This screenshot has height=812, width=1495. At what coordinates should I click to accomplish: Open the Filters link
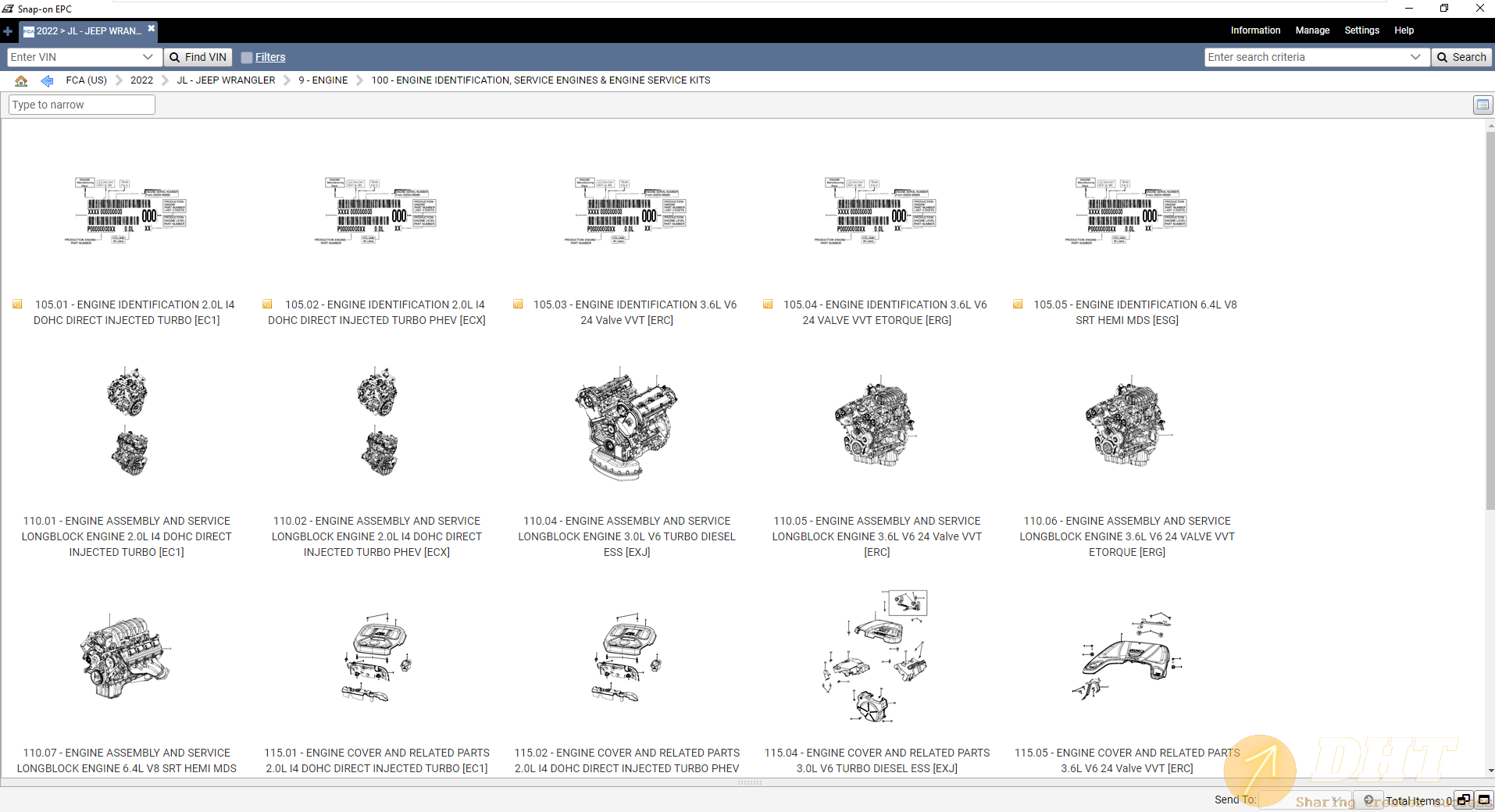270,57
